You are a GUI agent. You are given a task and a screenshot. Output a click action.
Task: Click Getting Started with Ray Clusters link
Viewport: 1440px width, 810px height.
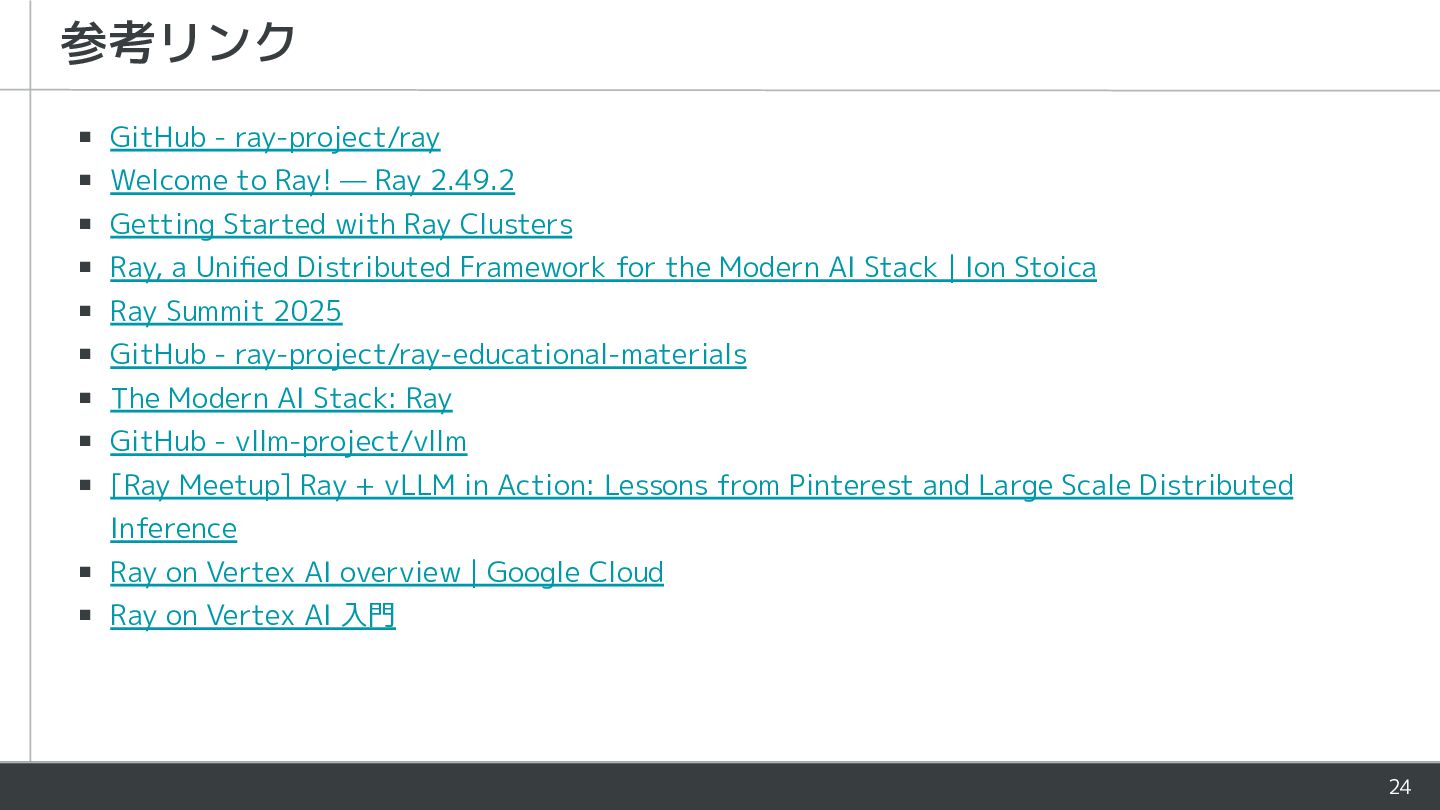pos(341,224)
